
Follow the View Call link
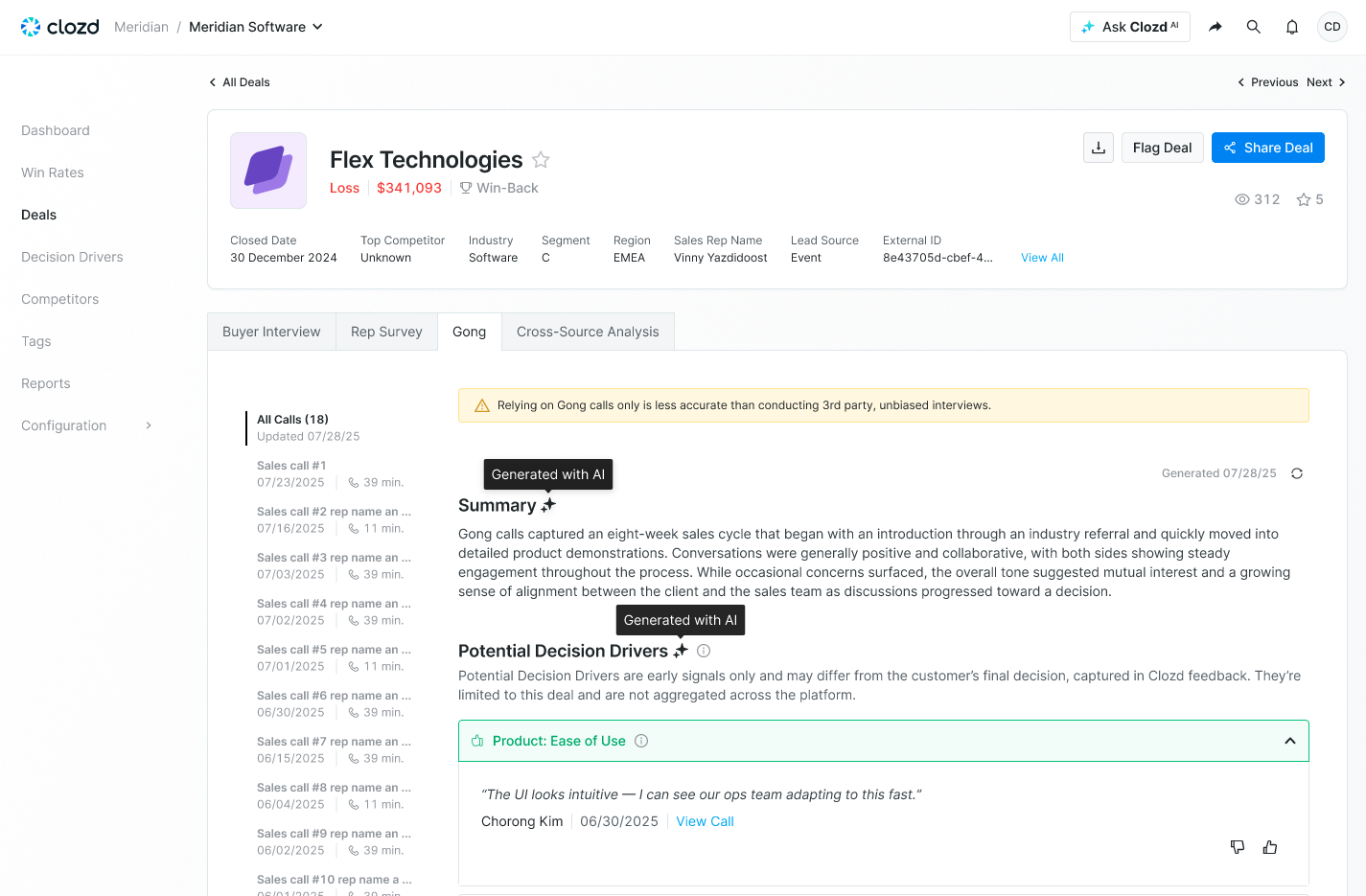(x=705, y=821)
